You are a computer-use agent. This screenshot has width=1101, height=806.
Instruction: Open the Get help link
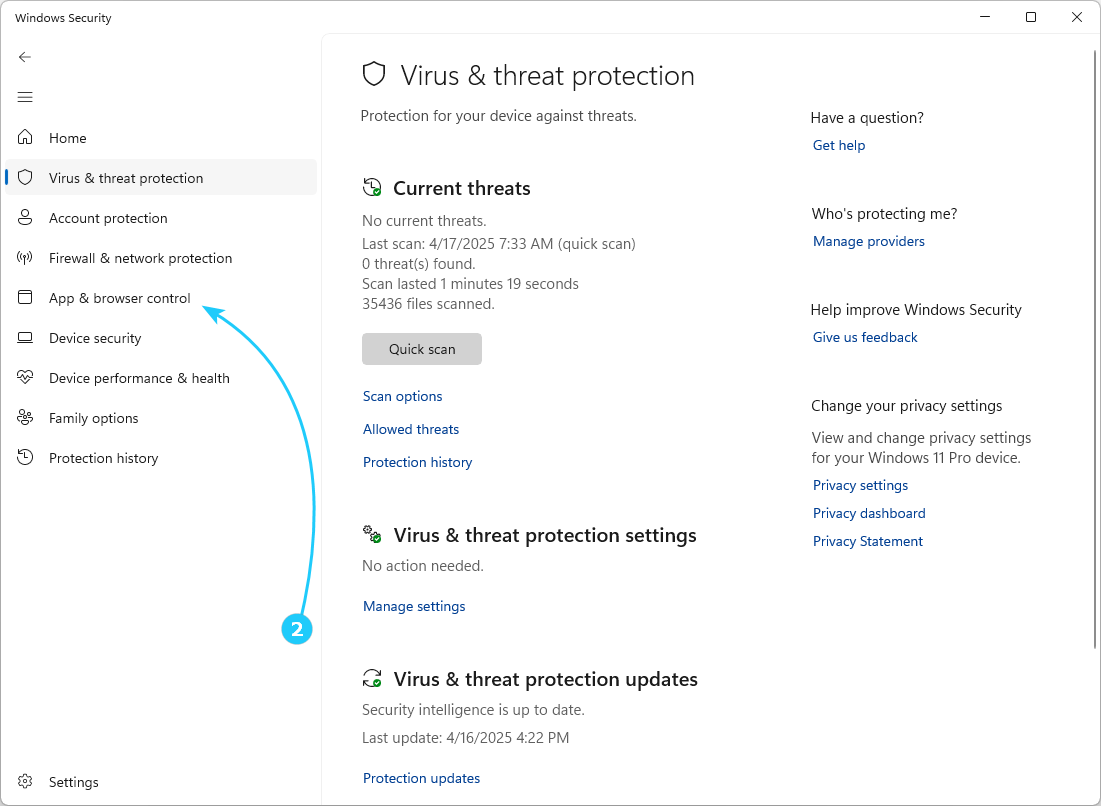pyautogui.click(x=839, y=145)
